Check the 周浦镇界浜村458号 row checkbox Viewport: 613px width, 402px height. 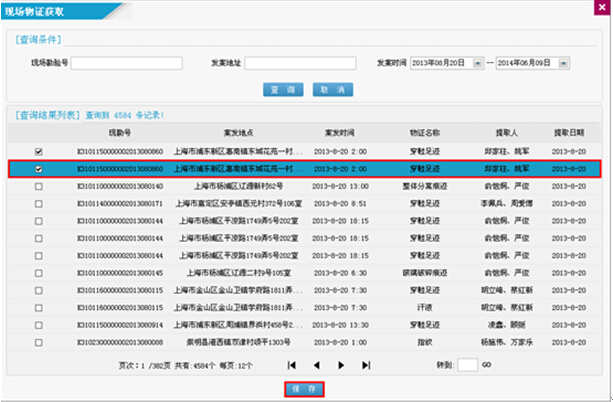click(38, 325)
